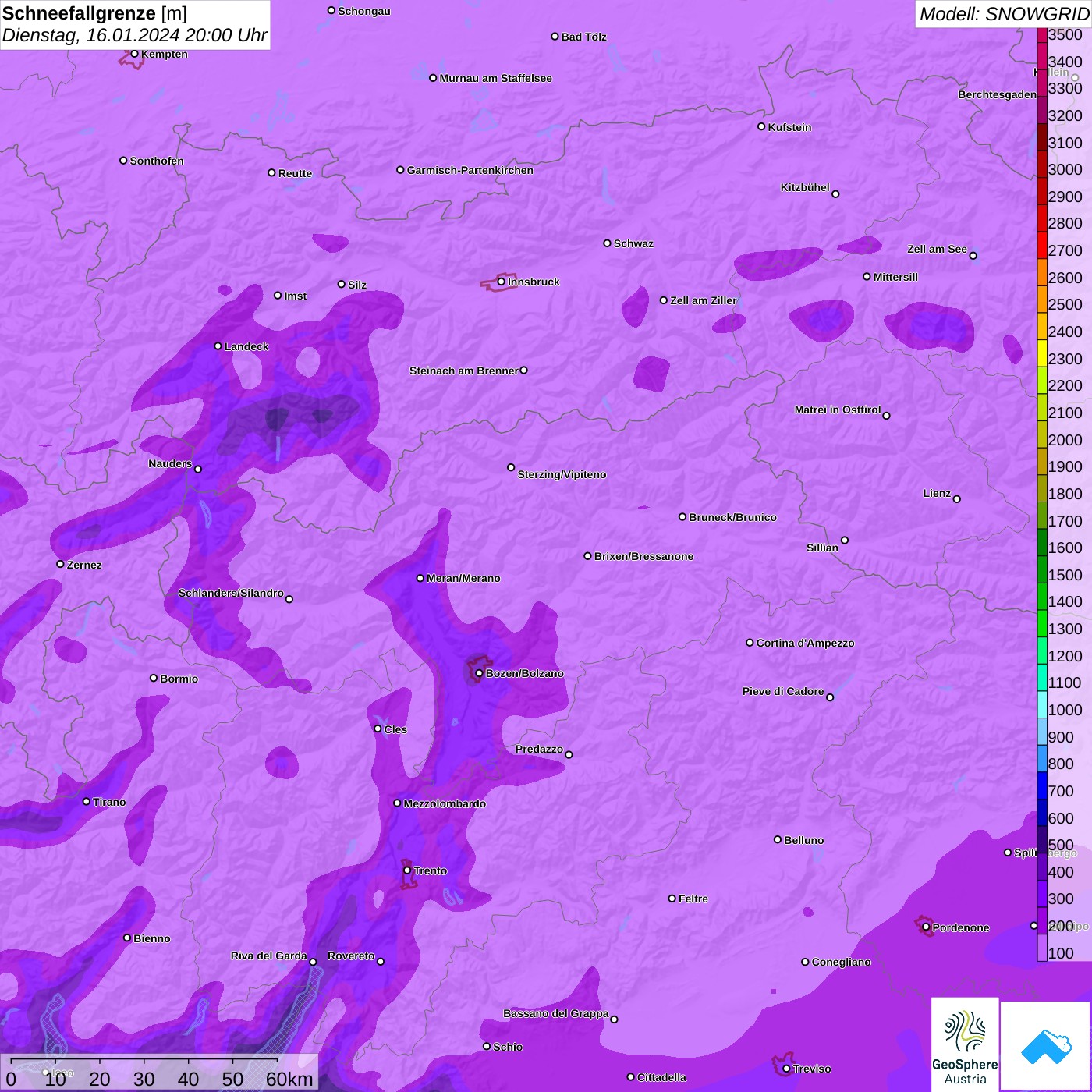Click the 1500 m green legend swatch
Screen dimensions: 1092x1092
(x=1042, y=569)
